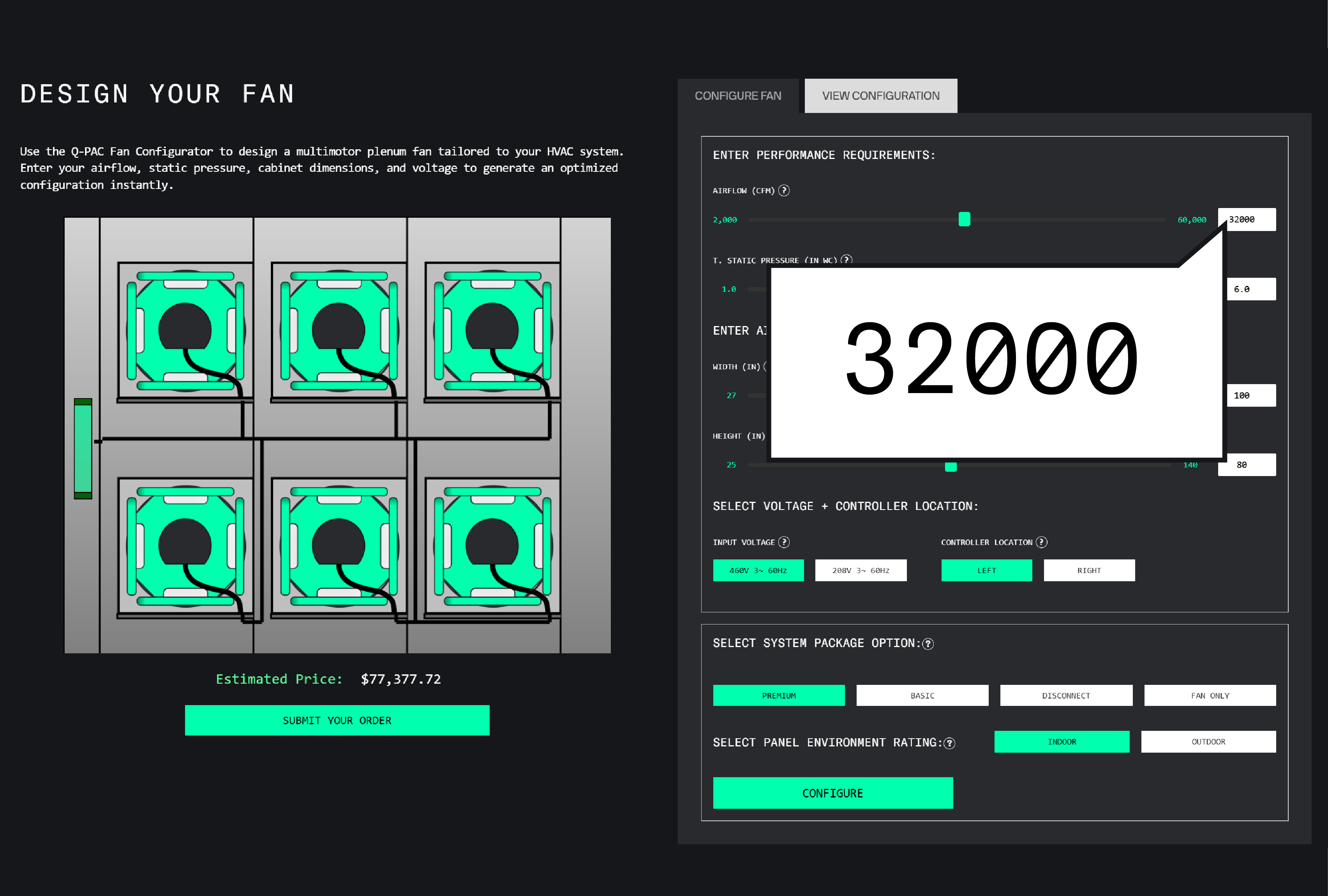The width and height of the screenshot is (1328, 896).
Task: Click the airflow slider handle
Action: (x=964, y=219)
